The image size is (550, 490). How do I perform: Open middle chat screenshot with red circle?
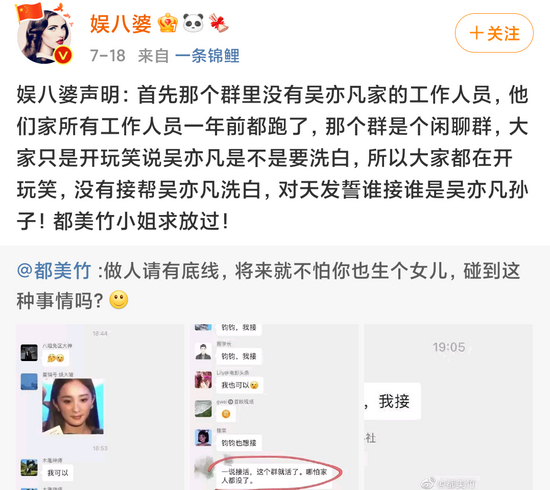pos(274,407)
